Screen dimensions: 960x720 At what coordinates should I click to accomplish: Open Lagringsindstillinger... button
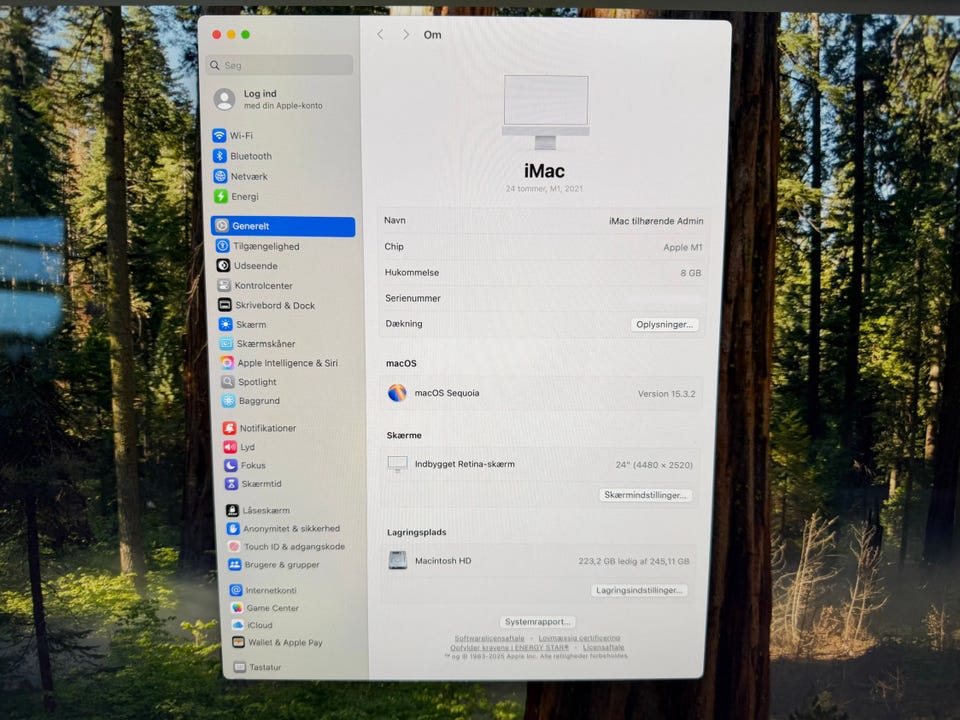point(639,590)
